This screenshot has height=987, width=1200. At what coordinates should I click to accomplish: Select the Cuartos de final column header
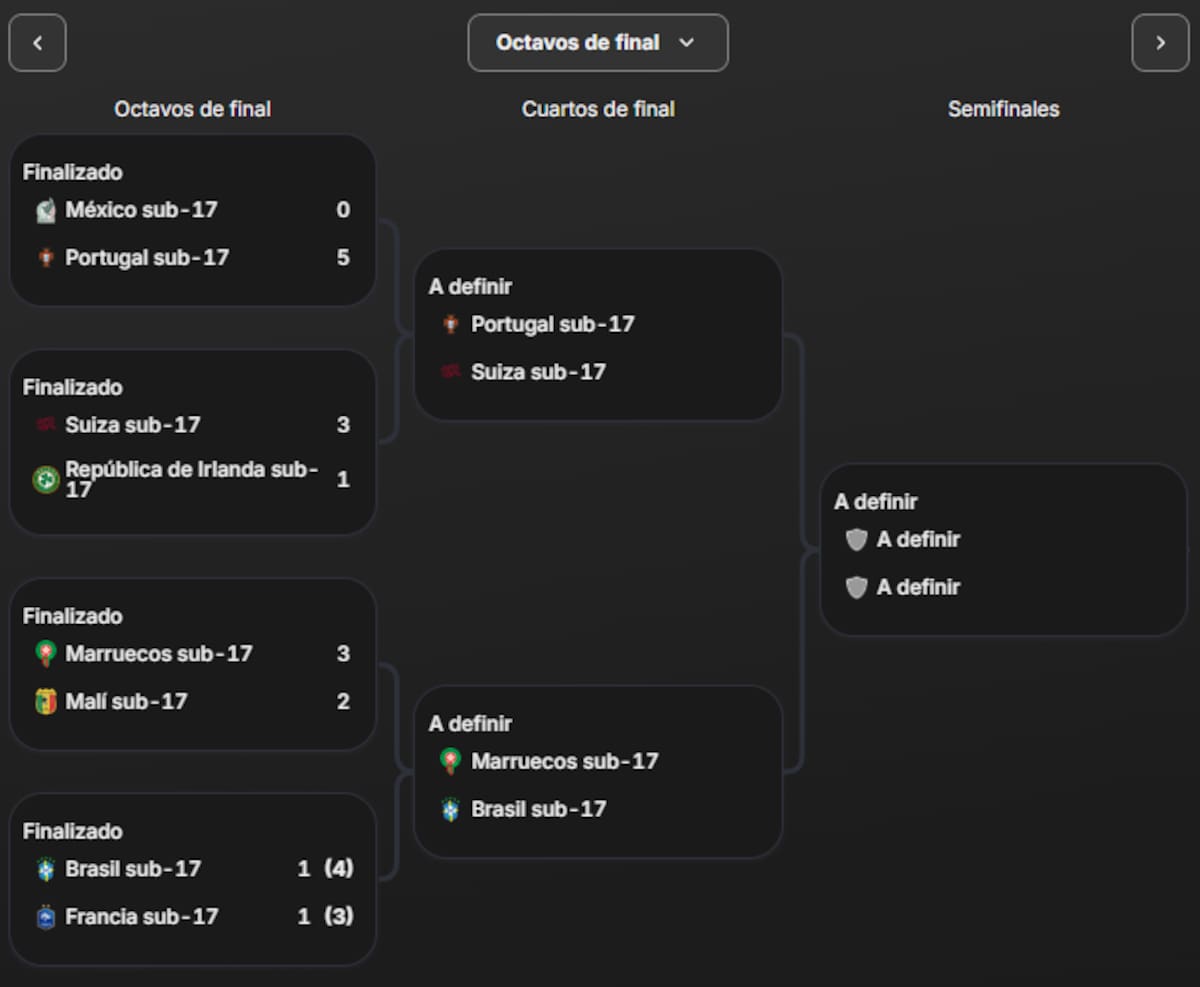coord(598,109)
